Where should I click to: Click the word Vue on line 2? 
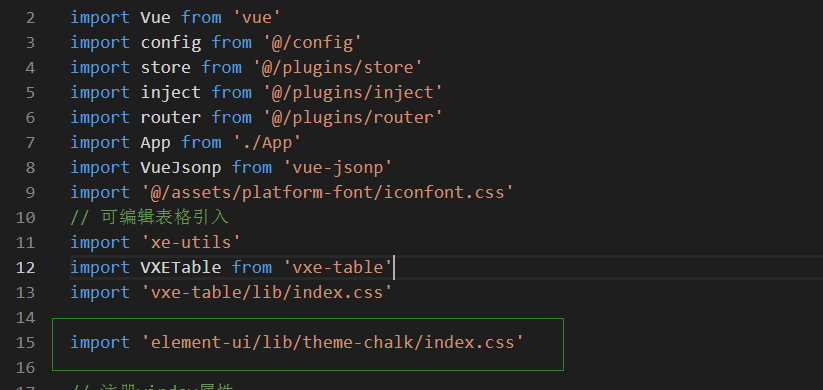[x=155, y=17]
